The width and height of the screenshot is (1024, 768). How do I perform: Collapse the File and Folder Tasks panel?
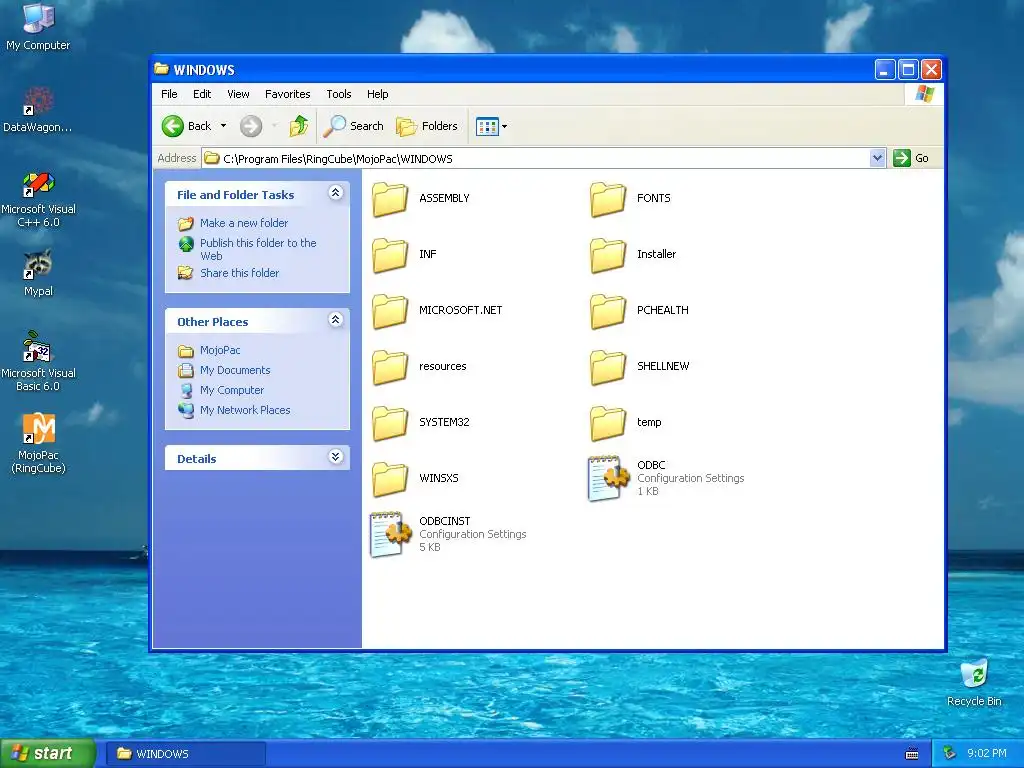(336, 193)
